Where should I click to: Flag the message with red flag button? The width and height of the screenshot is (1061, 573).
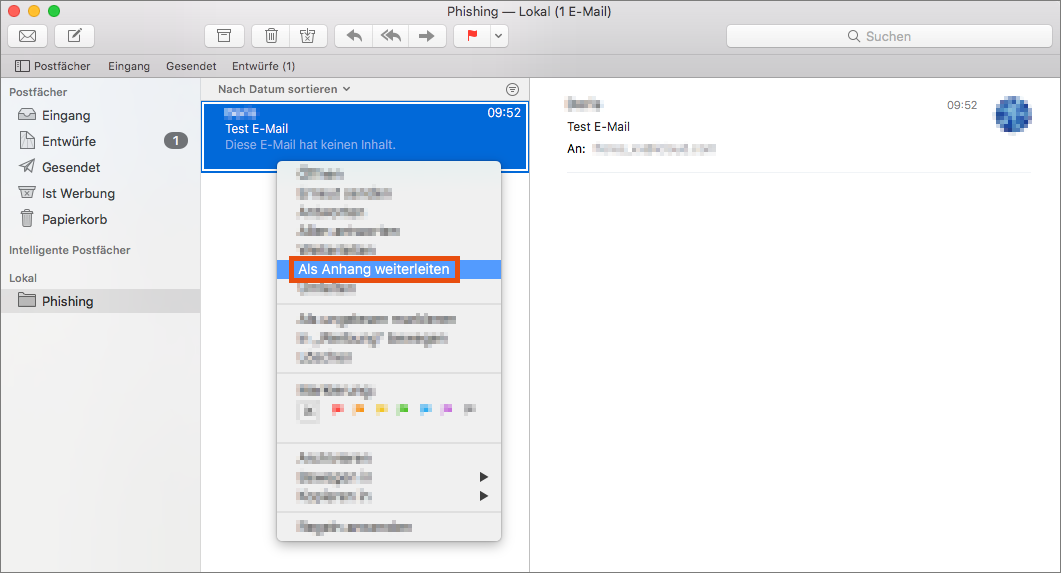[471, 36]
